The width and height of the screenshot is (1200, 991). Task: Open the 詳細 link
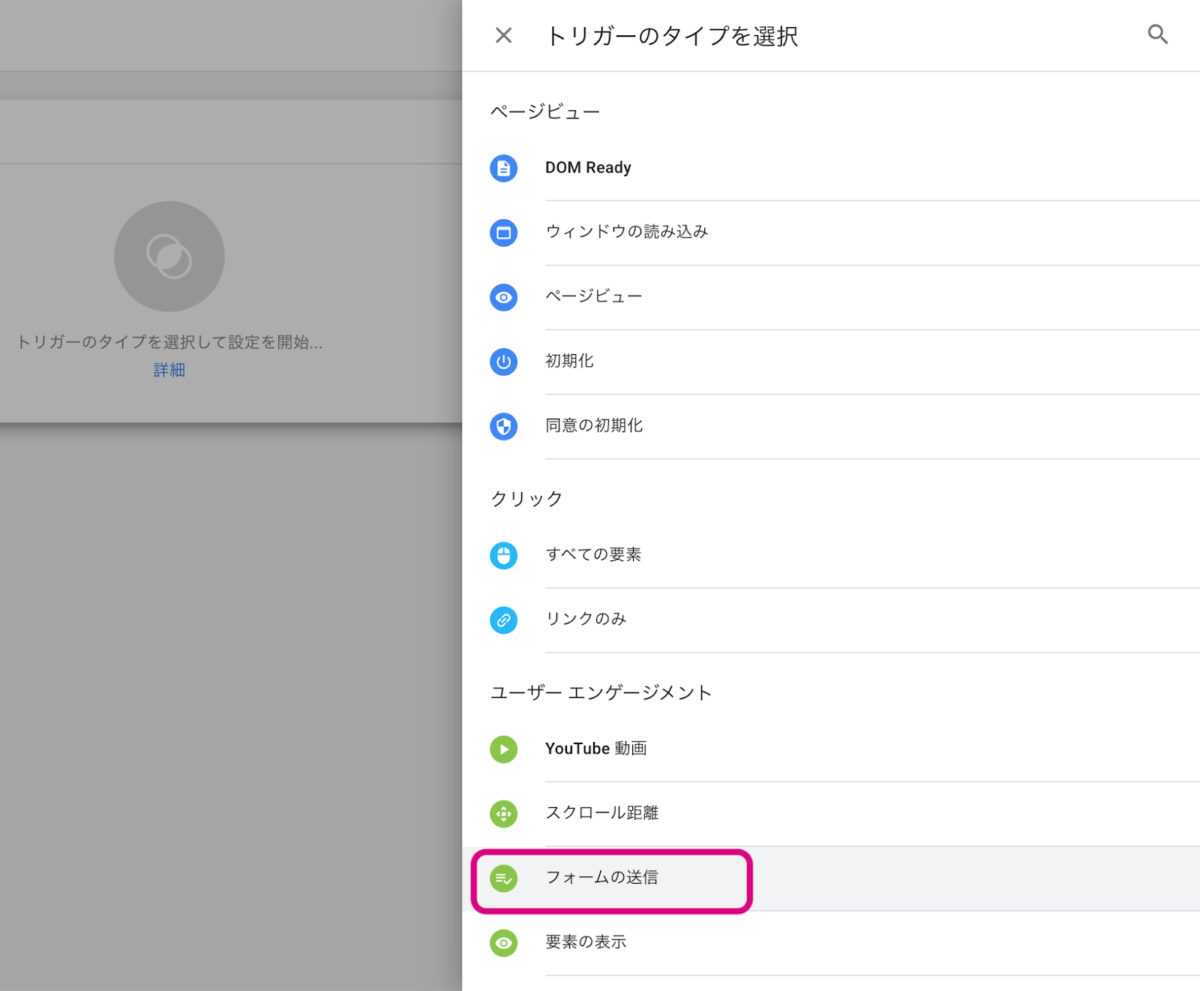click(x=169, y=370)
